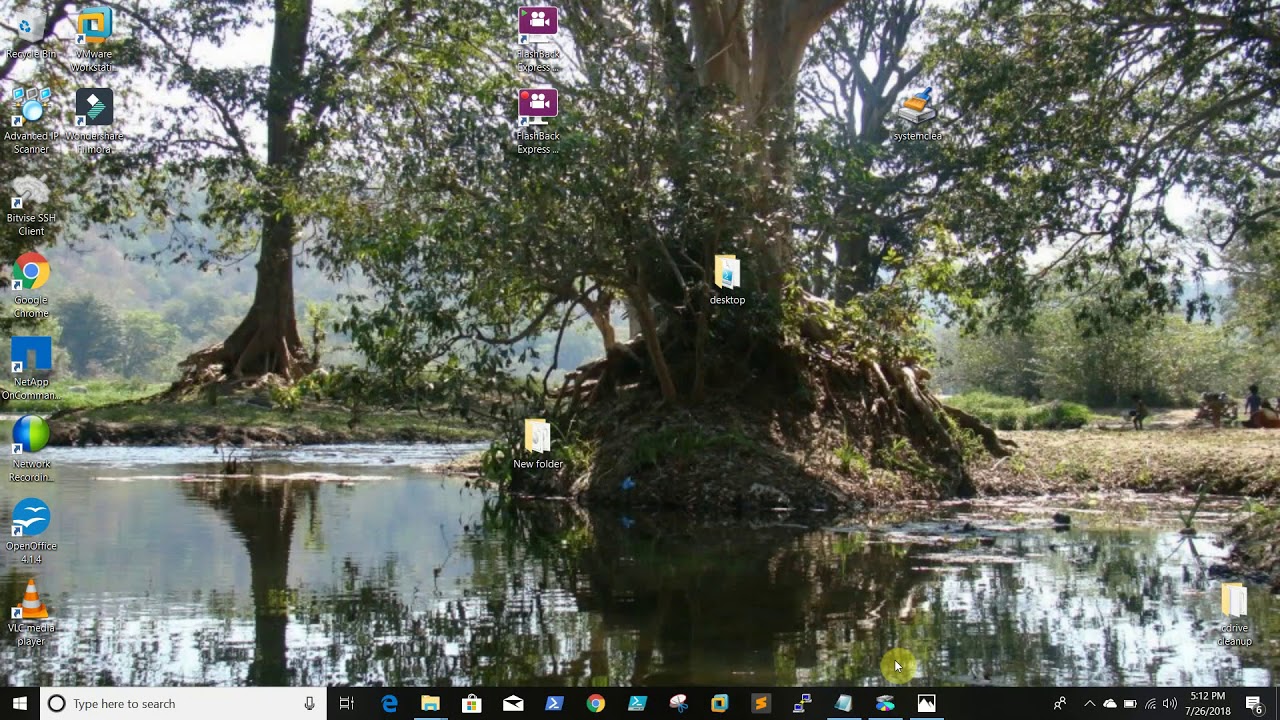Select the lower FlashBack Express recorder shortcut
Screen dimensions: 1280x720
537,121
